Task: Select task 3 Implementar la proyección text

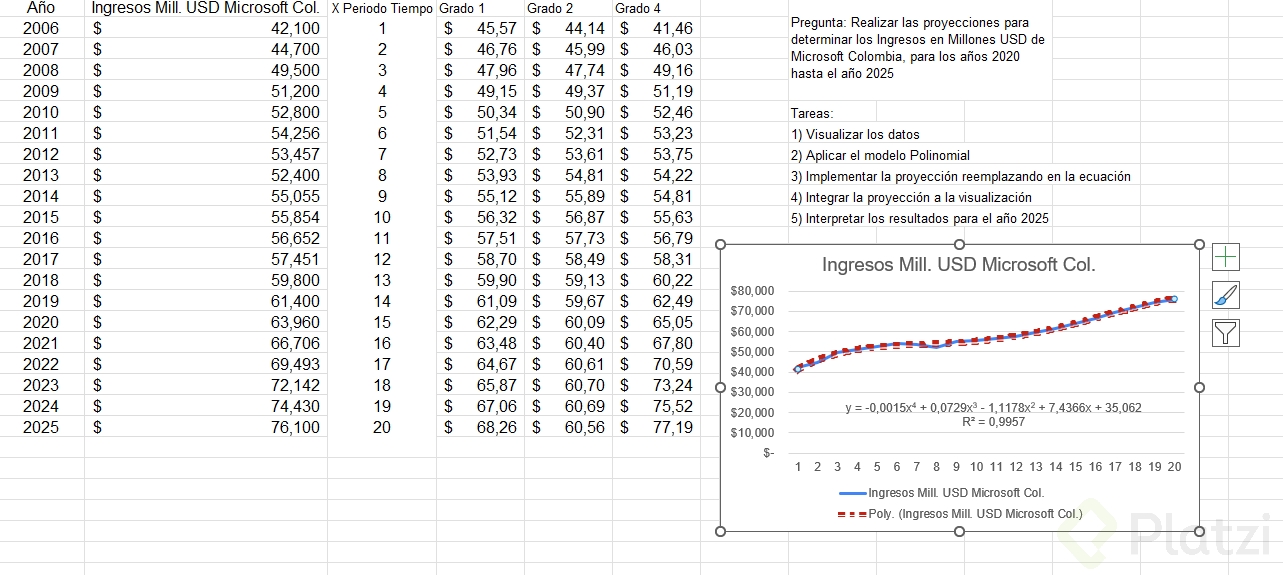Action: [x=960, y=176]
